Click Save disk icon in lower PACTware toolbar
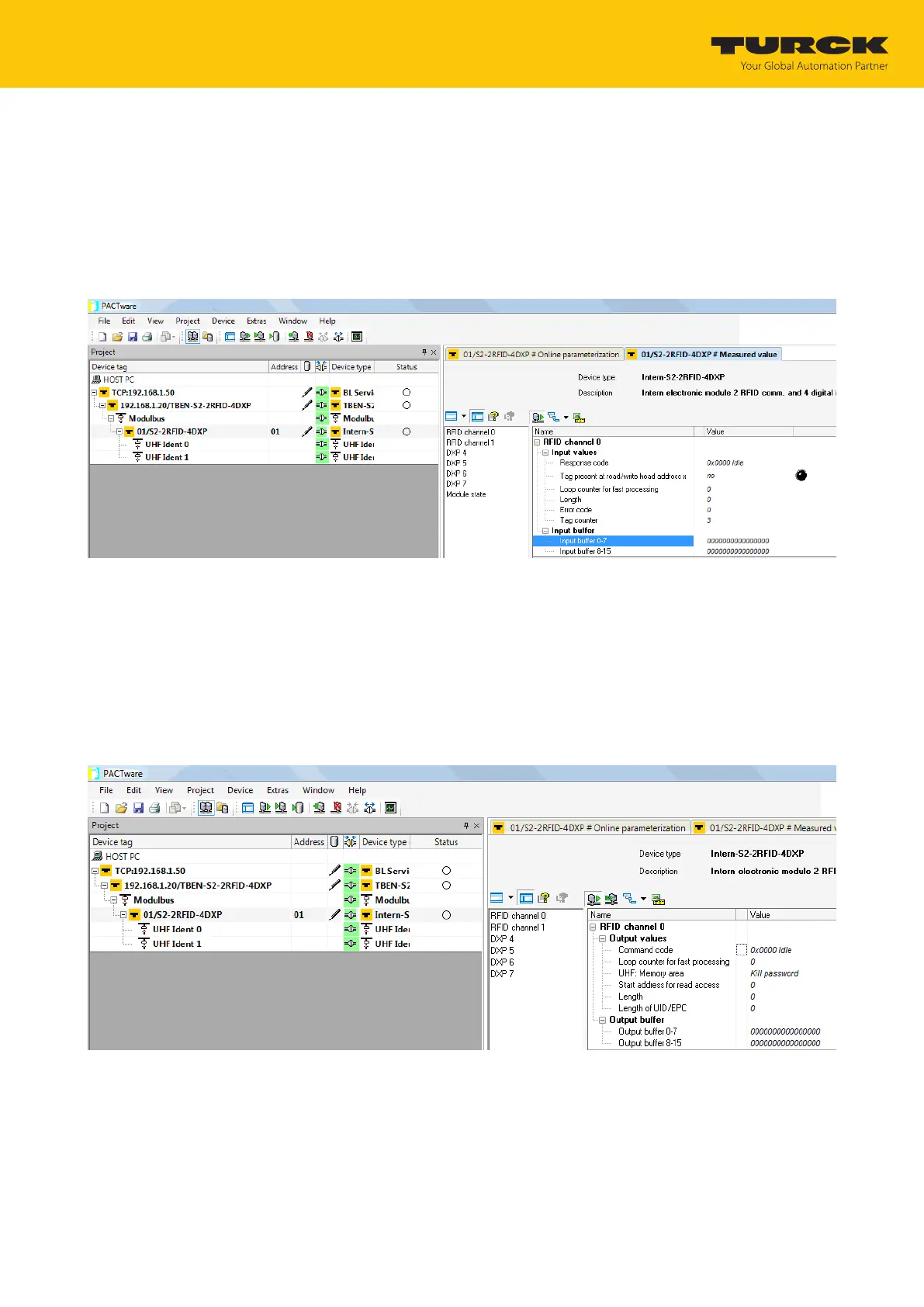Viewport: 924px width, 1307px height. (138, 808)
